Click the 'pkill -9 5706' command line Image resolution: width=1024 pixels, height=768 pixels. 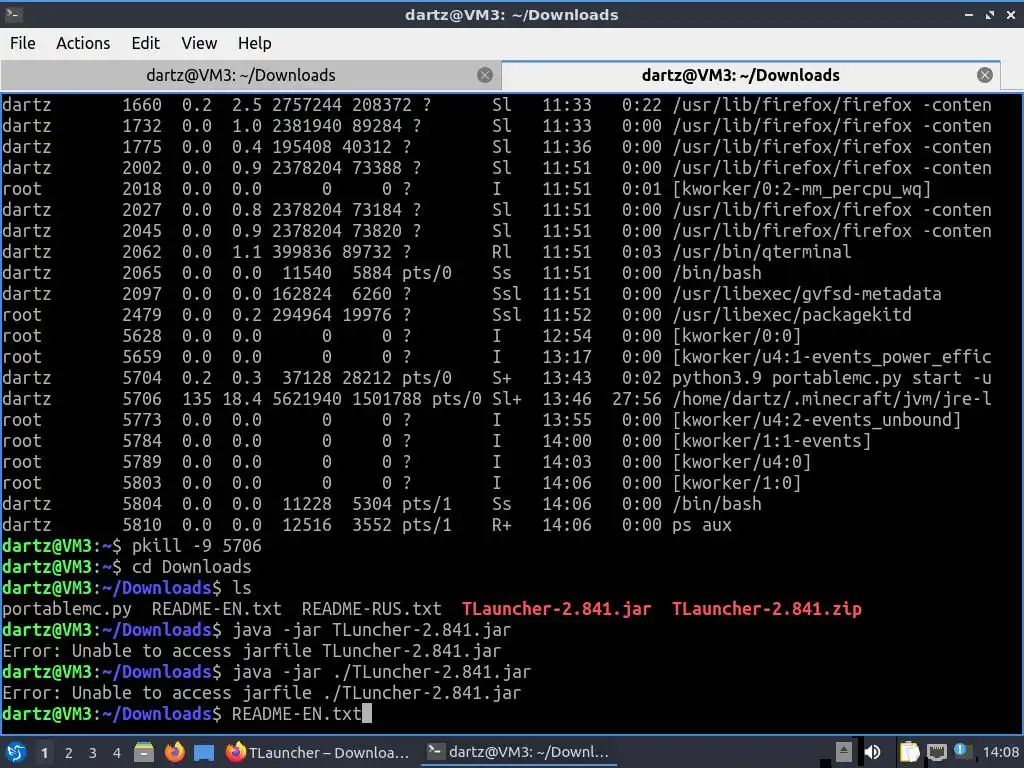[x=197, y=546]
